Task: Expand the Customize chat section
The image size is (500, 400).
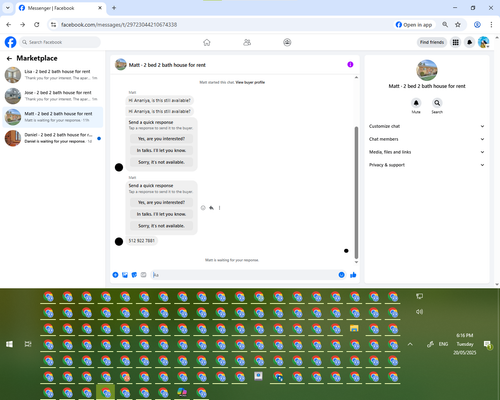Action: (426, 126)
